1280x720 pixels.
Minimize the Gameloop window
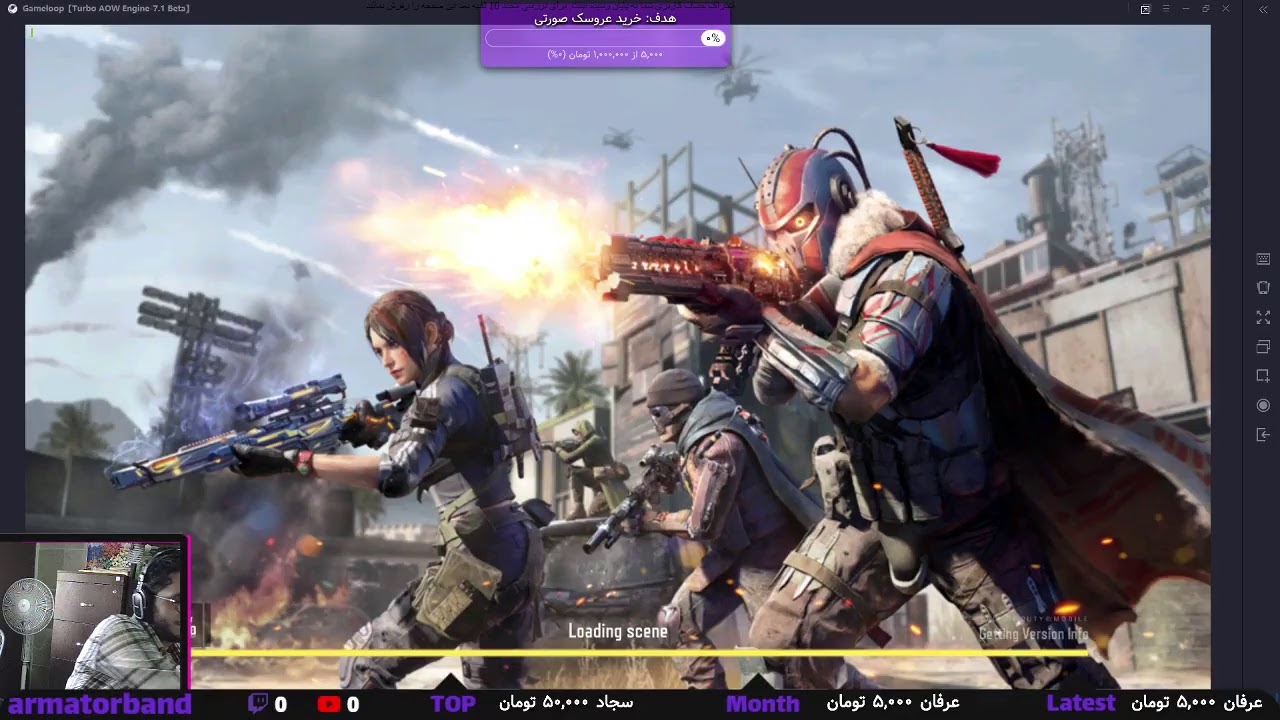point(1185,9)
